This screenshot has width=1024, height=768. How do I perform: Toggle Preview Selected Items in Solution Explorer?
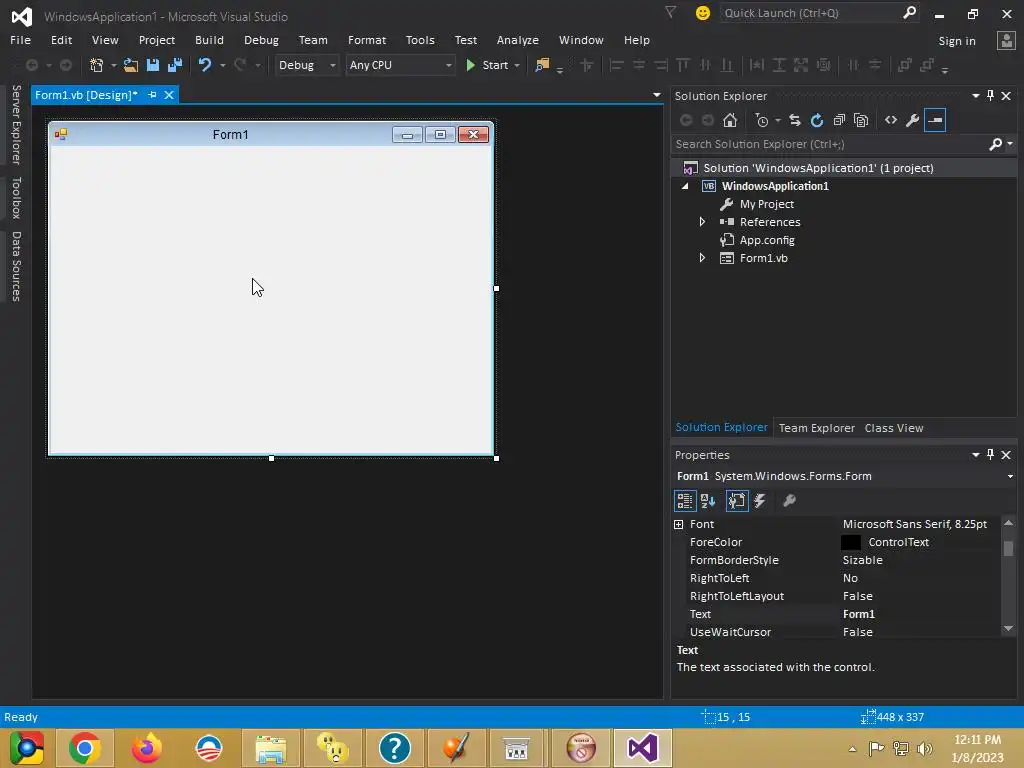(935, 120)
